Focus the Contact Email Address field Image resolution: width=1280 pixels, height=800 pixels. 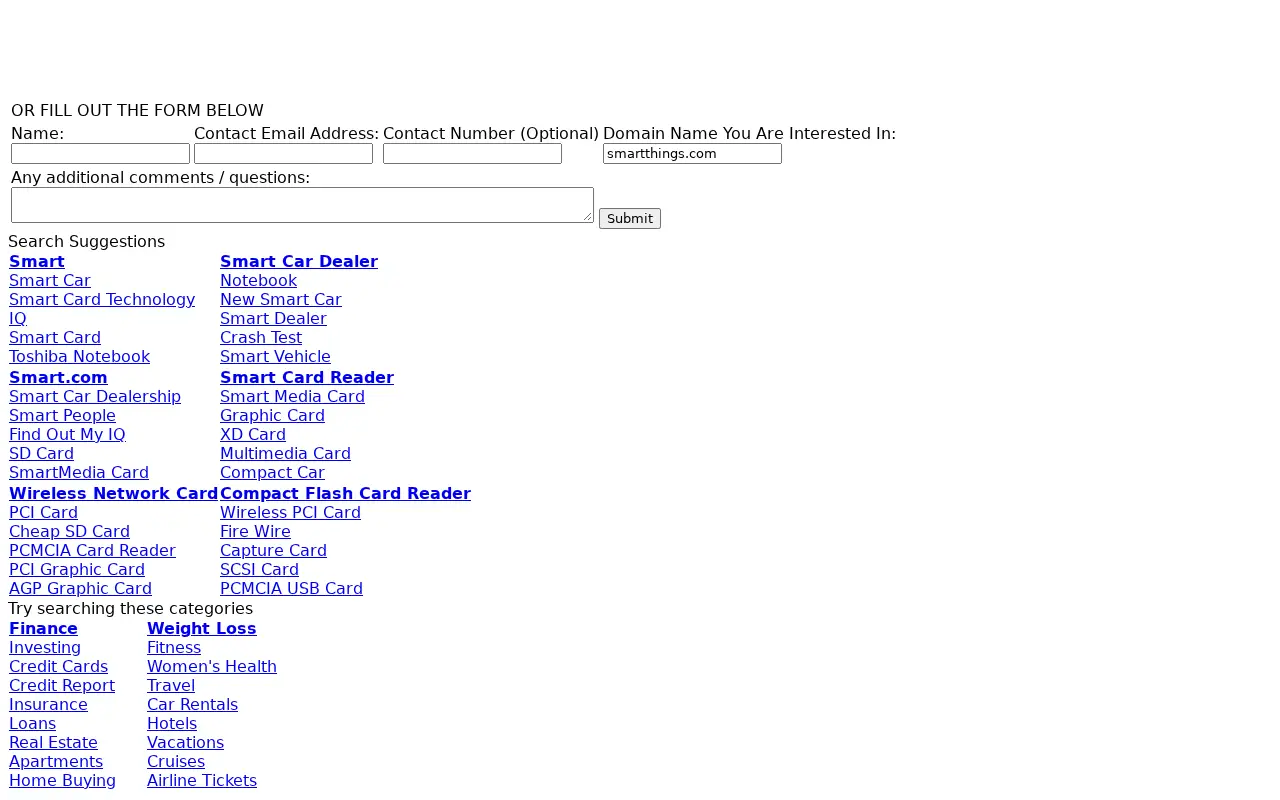pos(283,154)
